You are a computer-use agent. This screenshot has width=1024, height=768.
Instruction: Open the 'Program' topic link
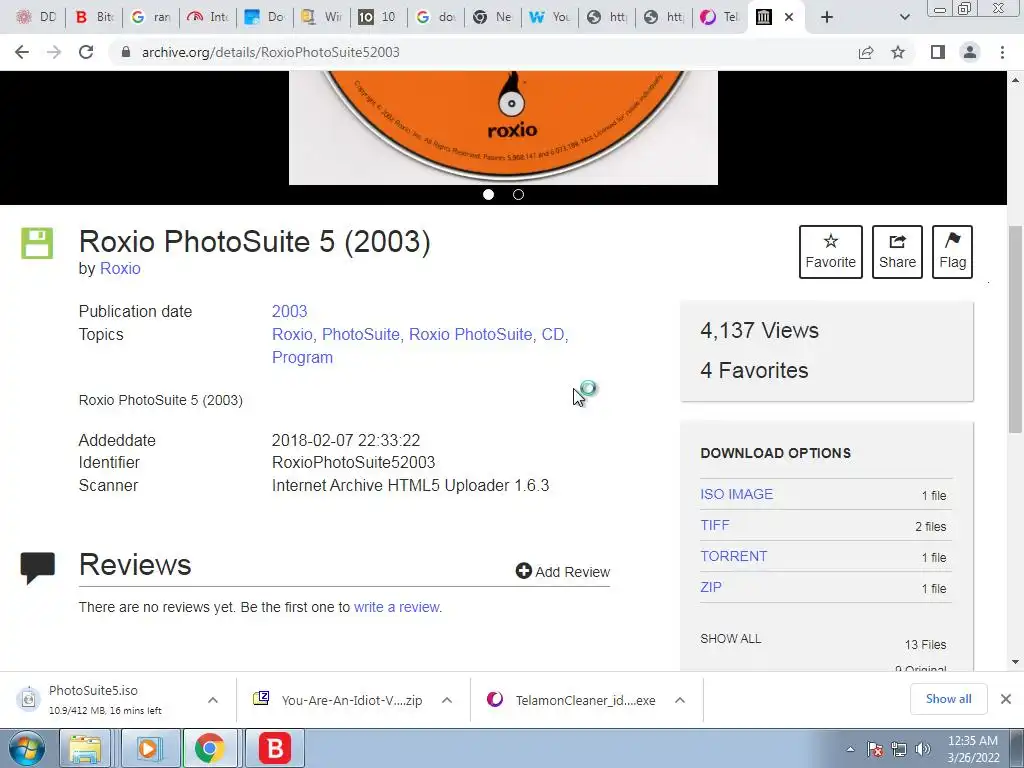coord(302,358)
